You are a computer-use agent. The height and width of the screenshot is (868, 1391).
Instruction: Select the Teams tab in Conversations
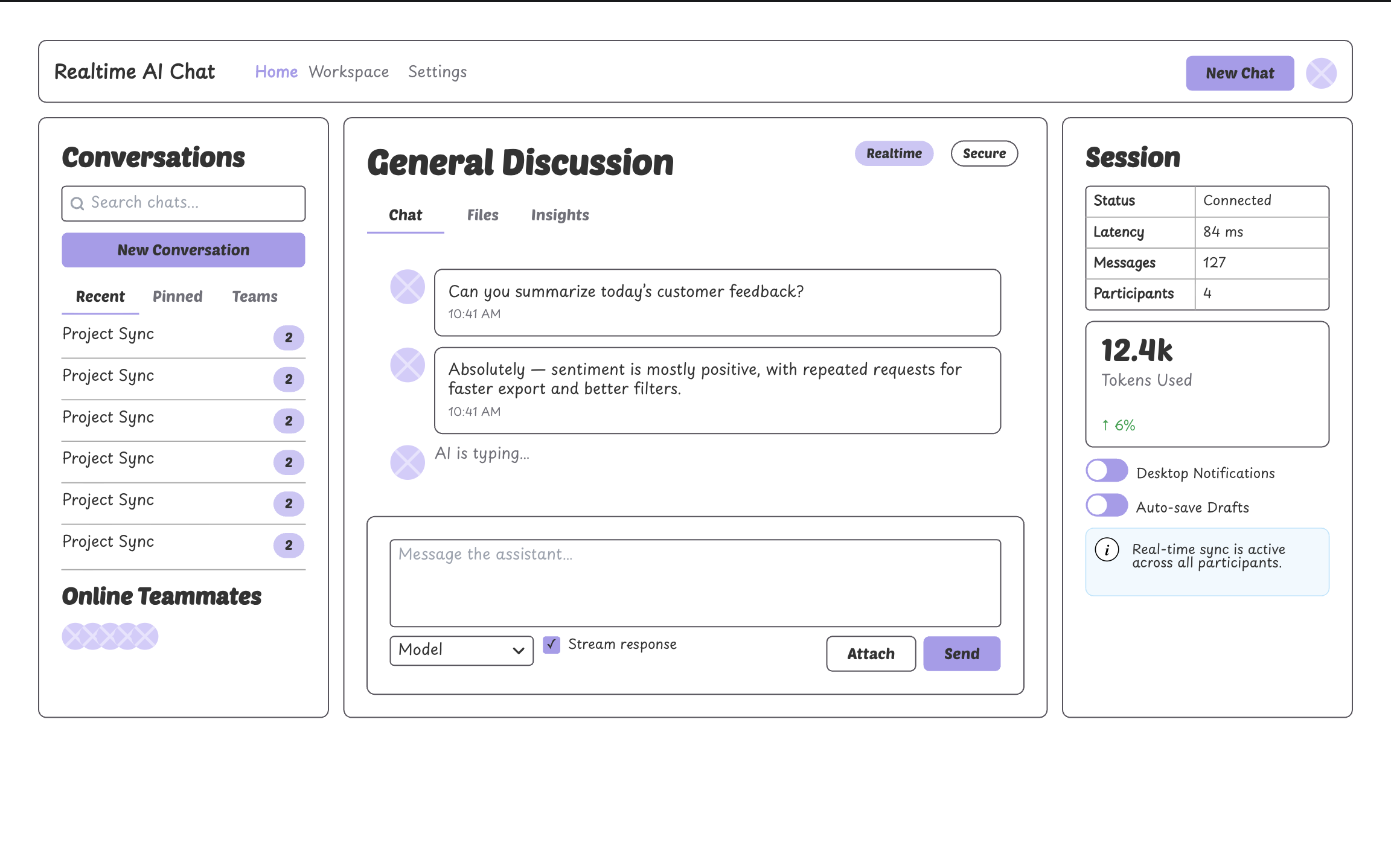(255, 296)
